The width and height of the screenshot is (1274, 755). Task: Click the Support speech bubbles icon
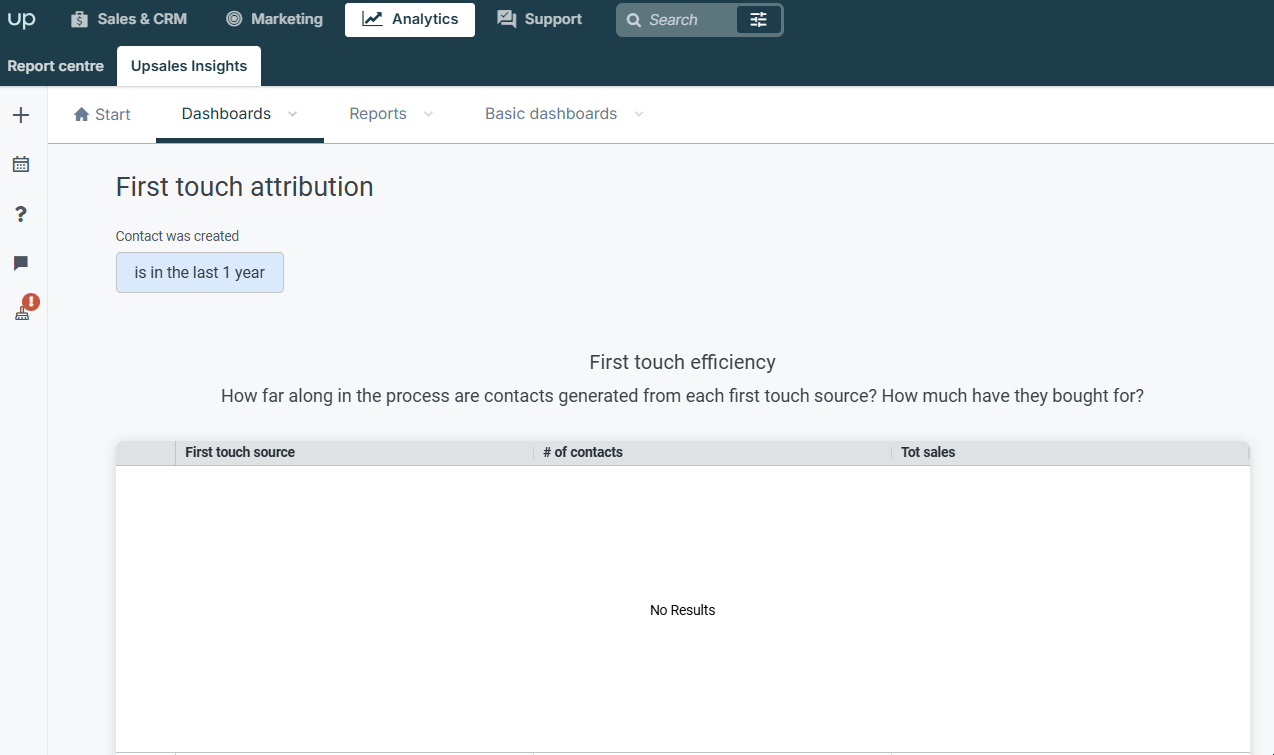tap(507, 19)
